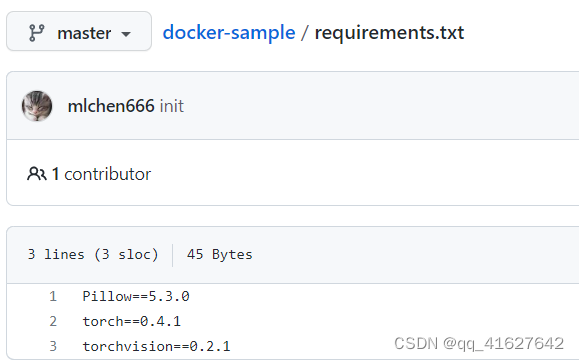Open mlchen666 user profile link

coord(111,106)
